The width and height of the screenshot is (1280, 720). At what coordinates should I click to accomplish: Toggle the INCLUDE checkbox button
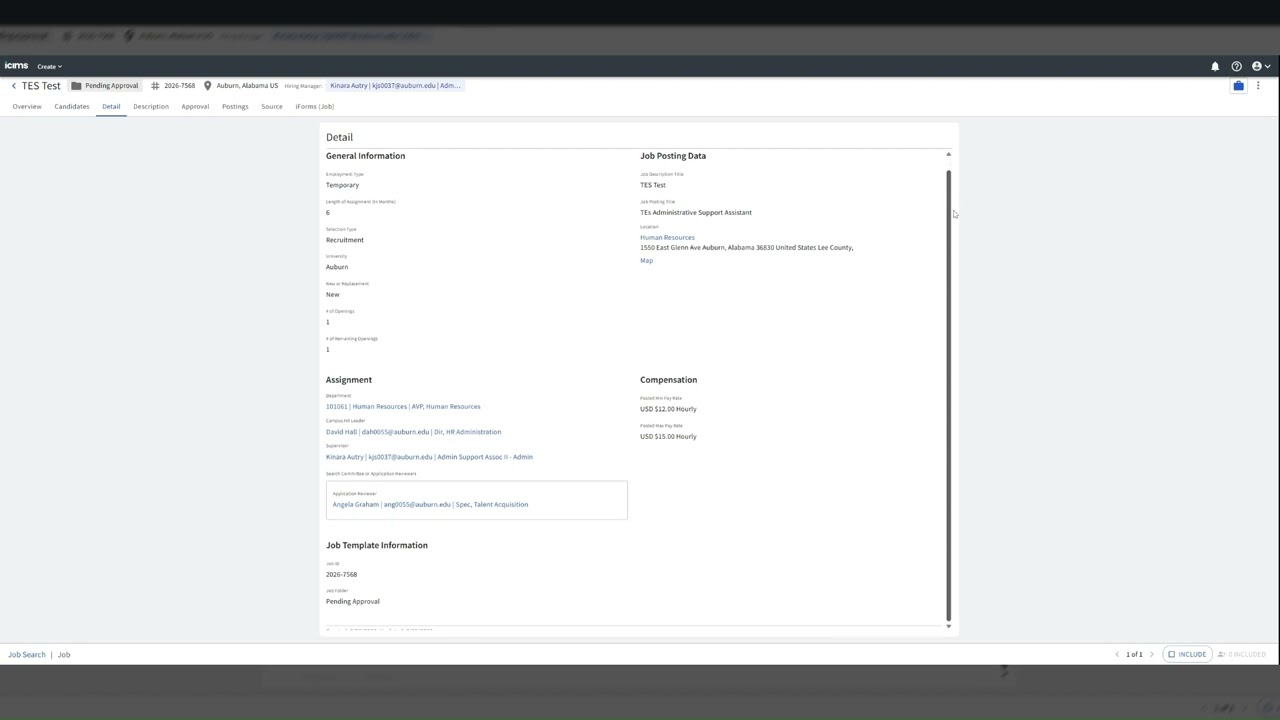click(x=1187, y=655)
